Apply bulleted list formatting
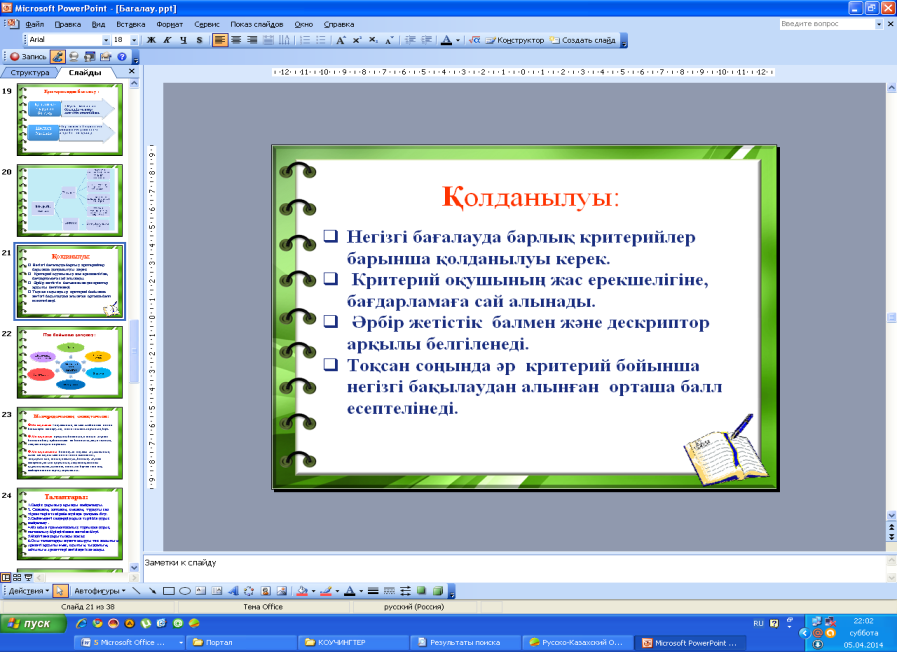The width and height of the screenshot is (897, 652). (321, 40)
